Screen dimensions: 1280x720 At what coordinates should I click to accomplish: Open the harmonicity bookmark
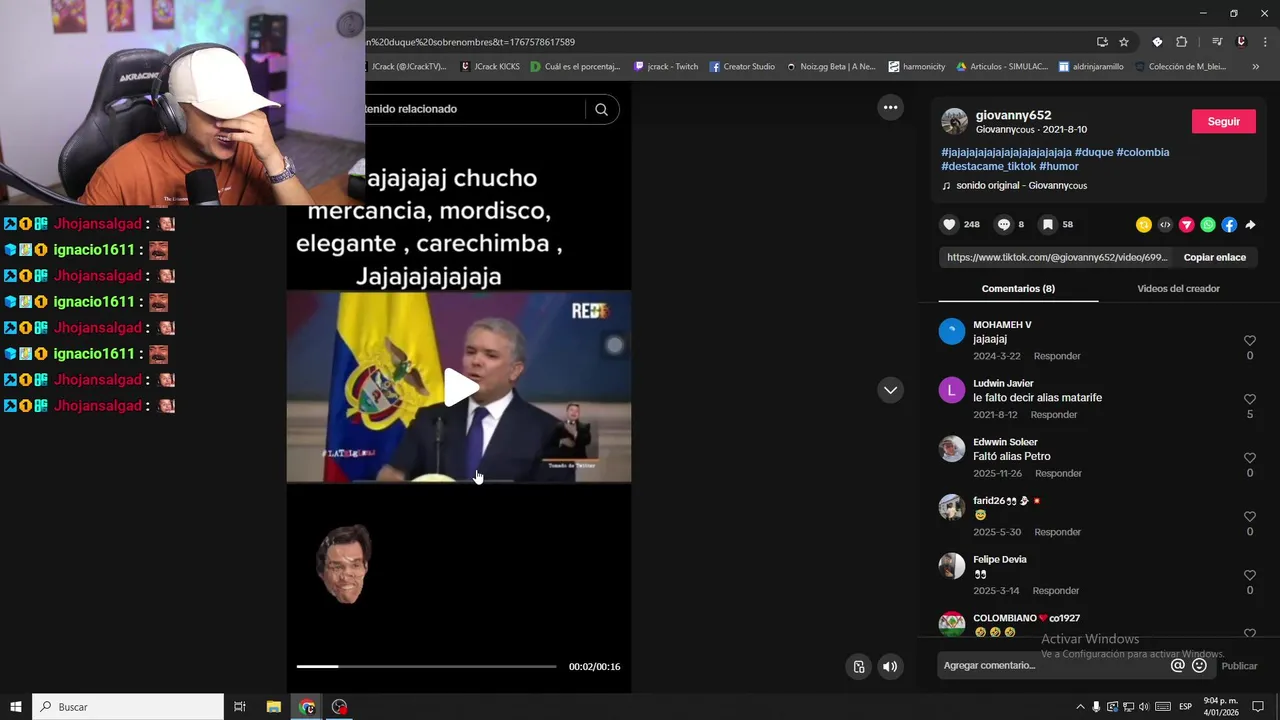click(916, 67)
